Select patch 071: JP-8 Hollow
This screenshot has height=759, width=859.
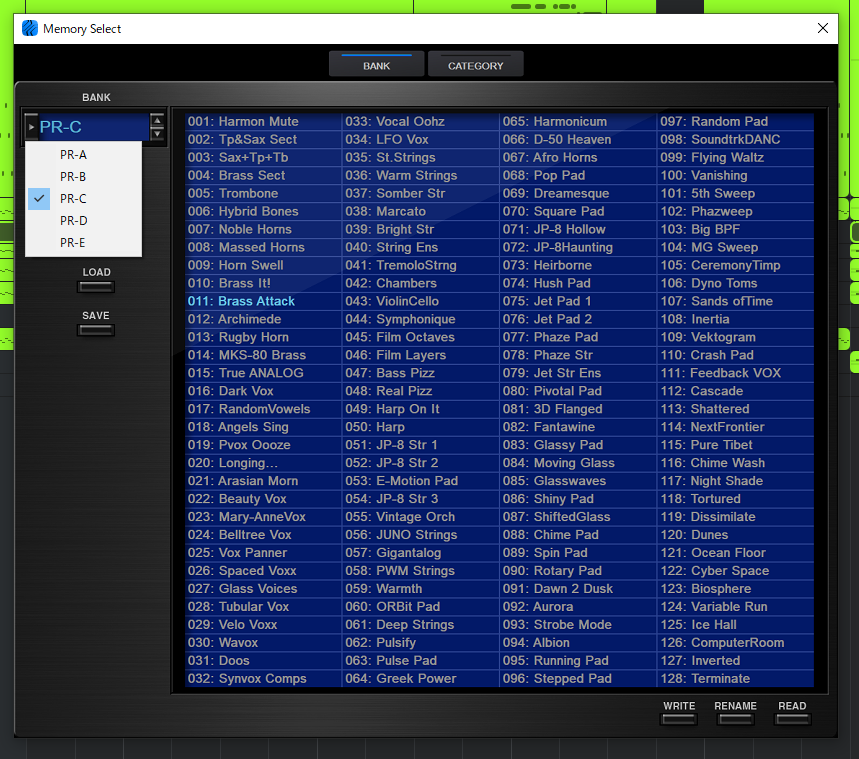point(578,230)
